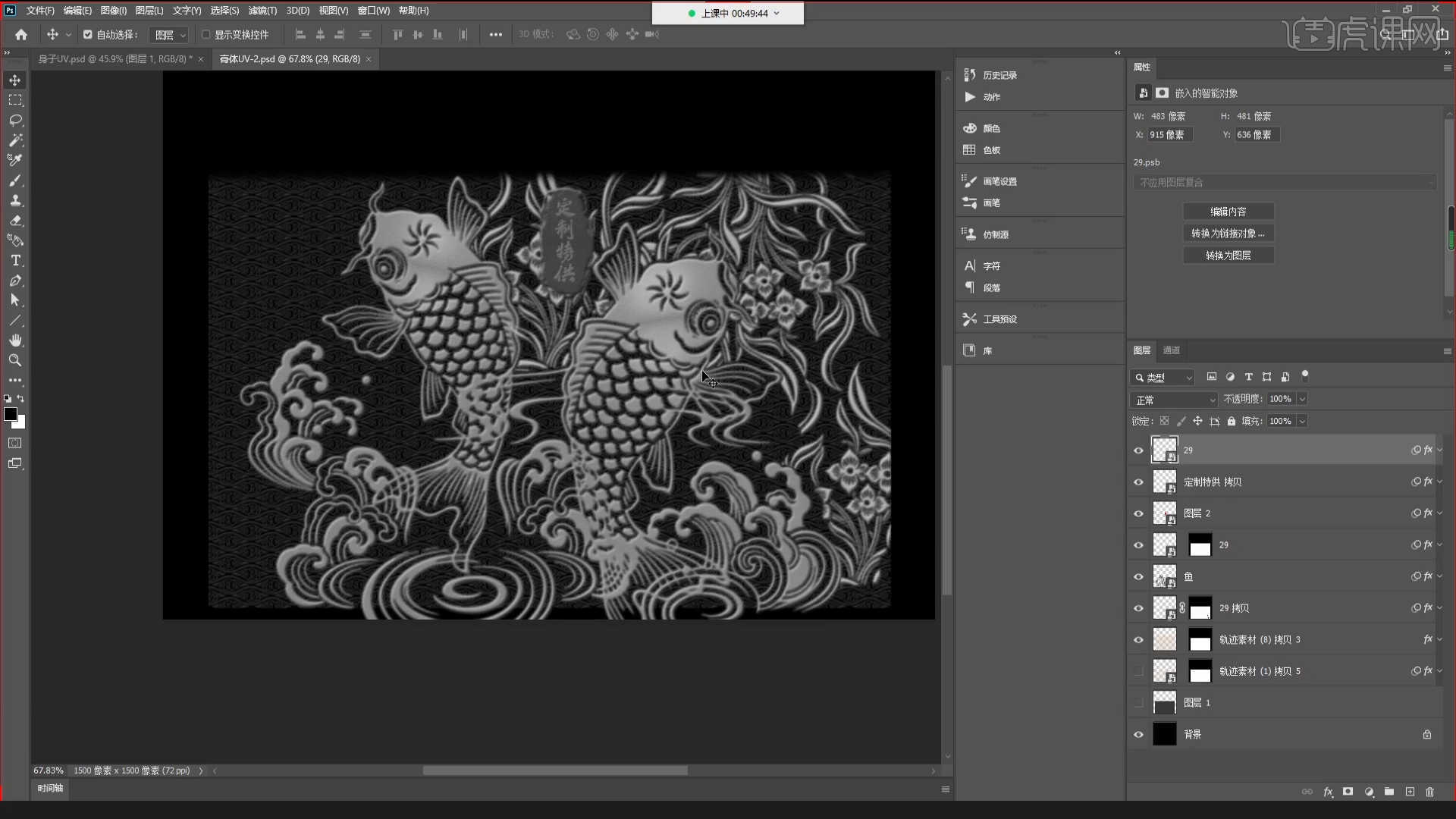
Task: Click add layer style fx icon at bottom
Action: point(1328,792)
